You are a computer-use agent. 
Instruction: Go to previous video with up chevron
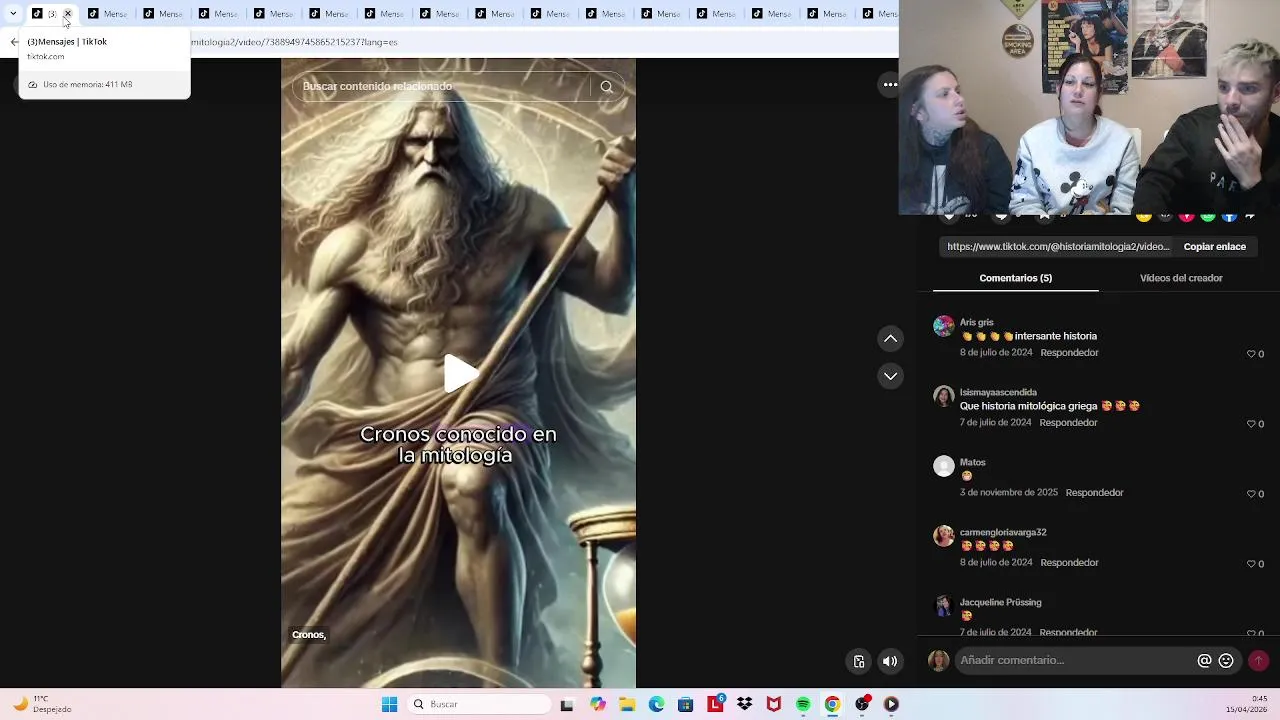coord(890,339)
